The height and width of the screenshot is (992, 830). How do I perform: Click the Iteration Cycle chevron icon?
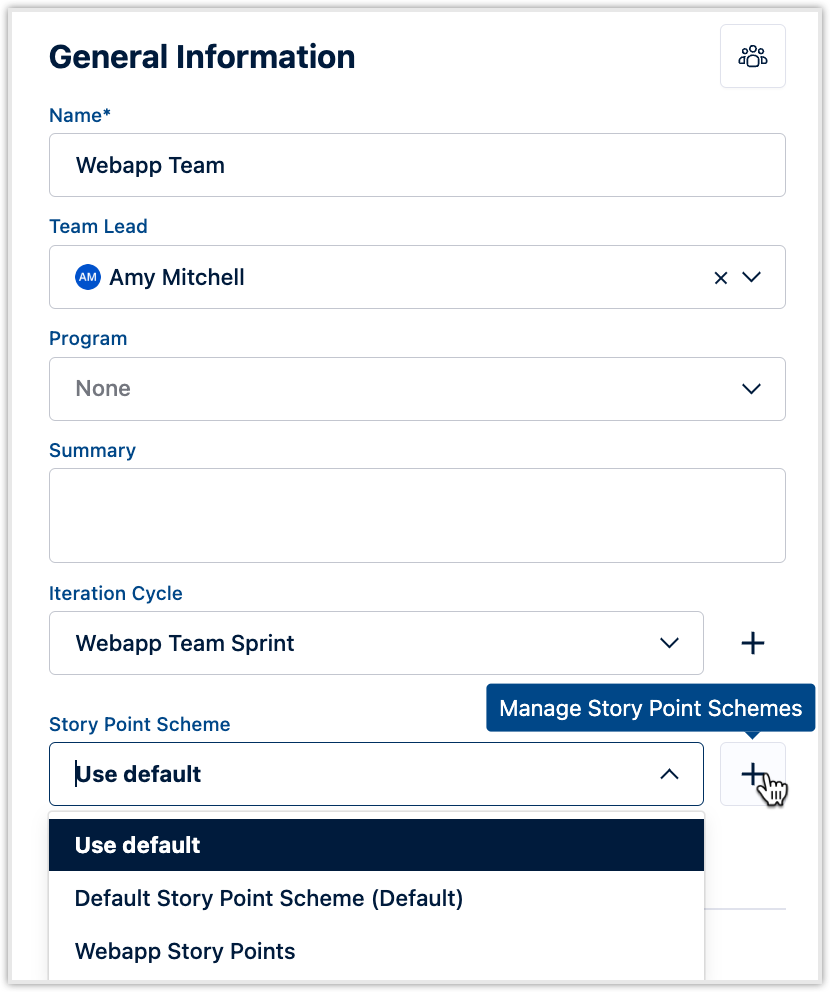669,643
